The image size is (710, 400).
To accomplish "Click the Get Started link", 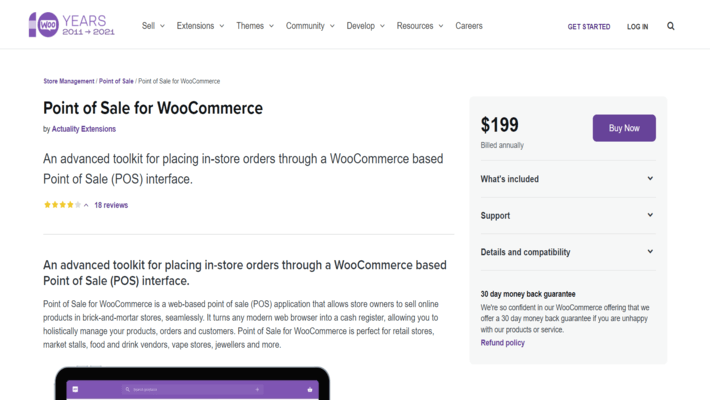I will click(589, 27).
